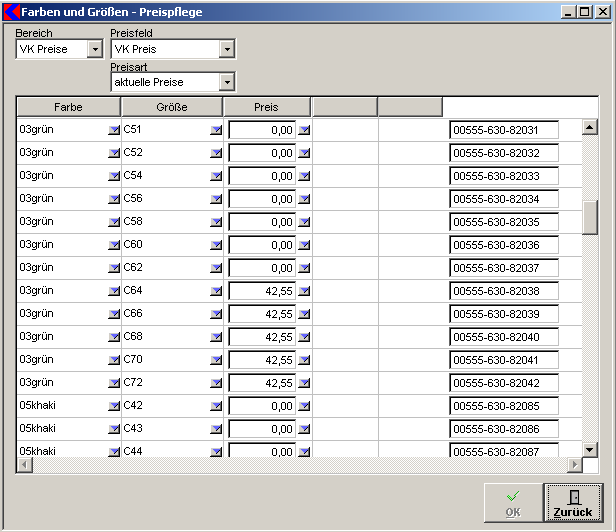The image size is (616, 532).
Task: Open Größe picker icon for row C66
Action: [x=216, y=314]
